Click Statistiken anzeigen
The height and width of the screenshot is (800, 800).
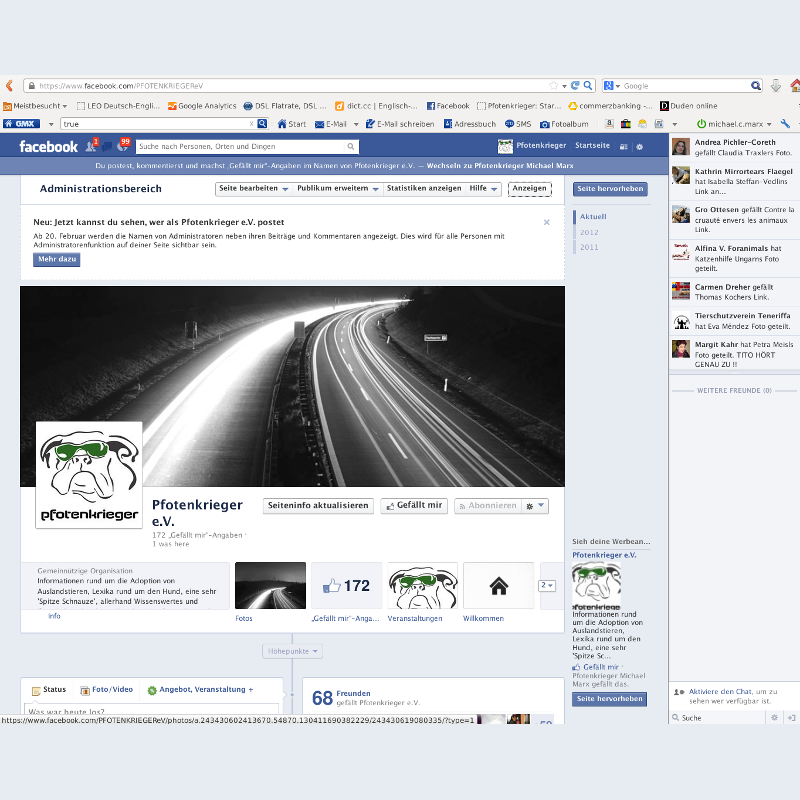point(423,189)
